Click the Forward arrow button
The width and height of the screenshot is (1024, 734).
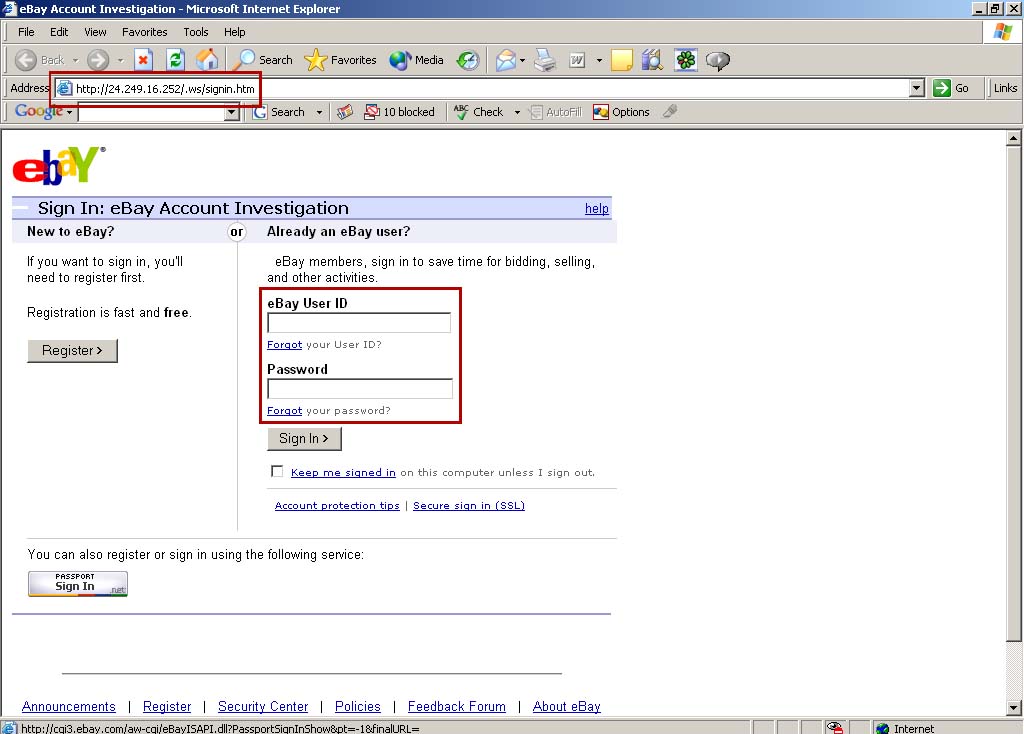(98, 60)
